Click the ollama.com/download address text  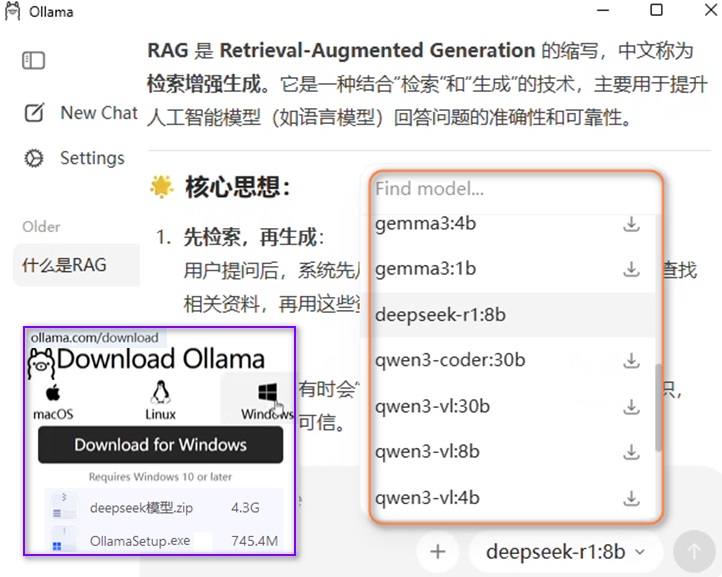94,338
